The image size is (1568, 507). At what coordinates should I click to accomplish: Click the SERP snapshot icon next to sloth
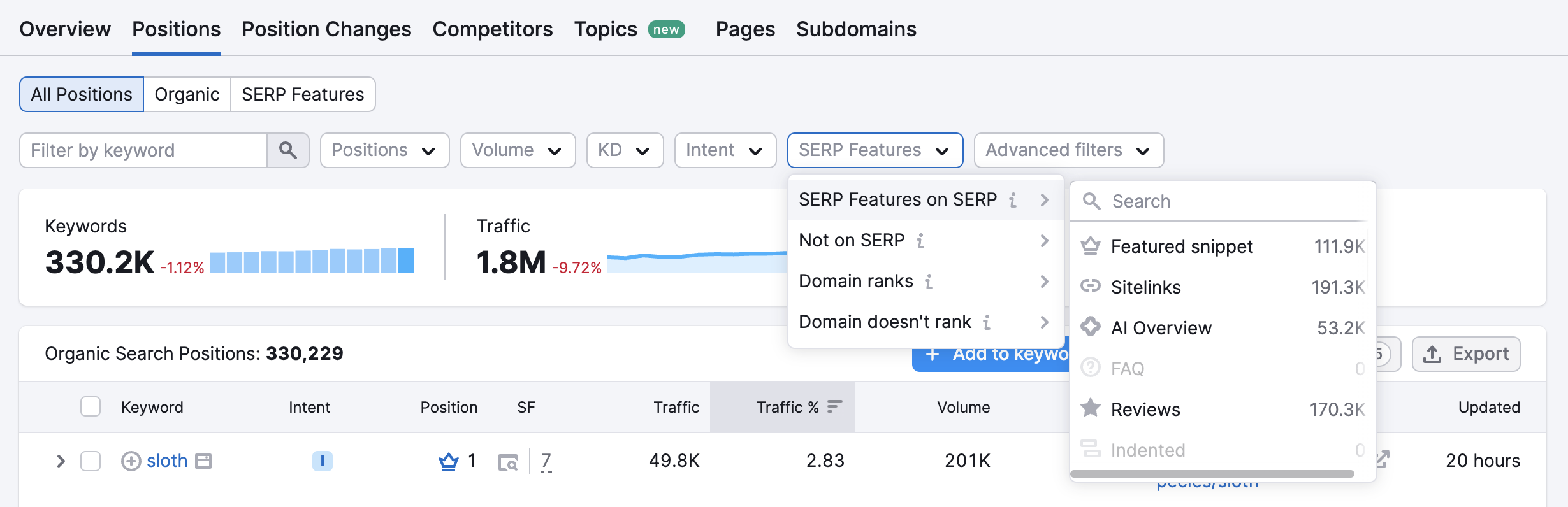point(203,461)
